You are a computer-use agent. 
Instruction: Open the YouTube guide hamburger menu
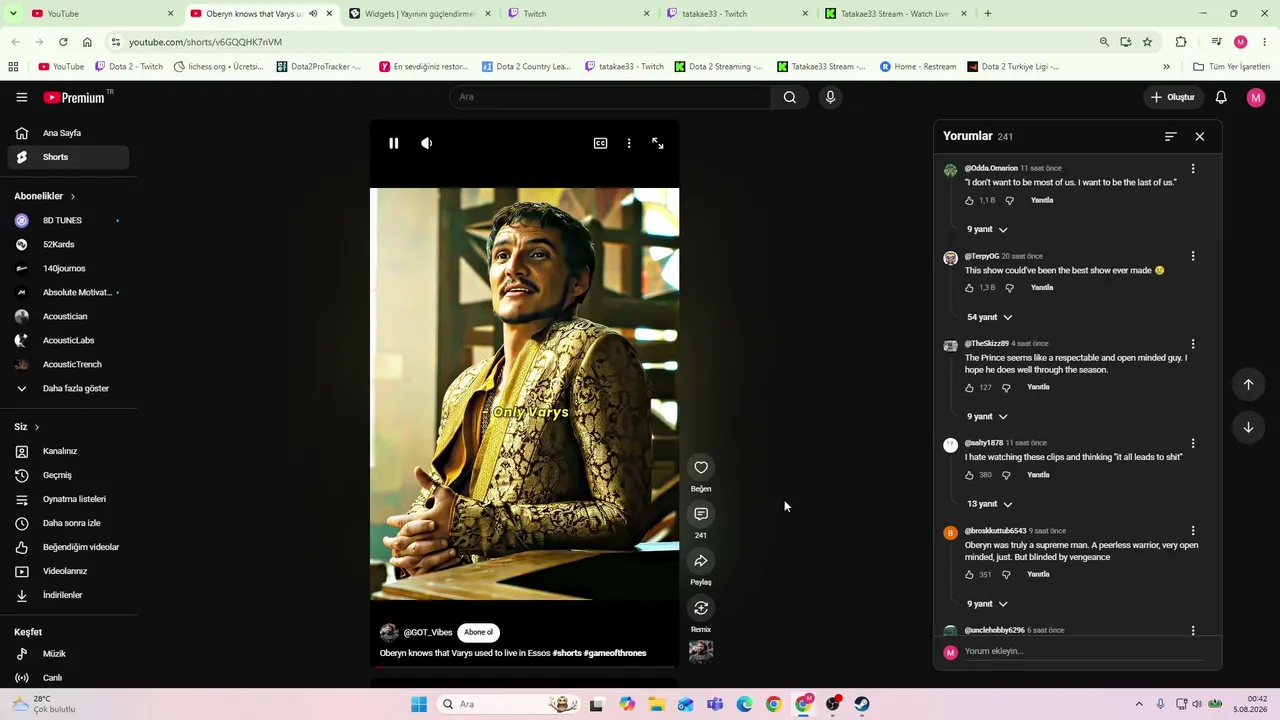click(22, 97)
